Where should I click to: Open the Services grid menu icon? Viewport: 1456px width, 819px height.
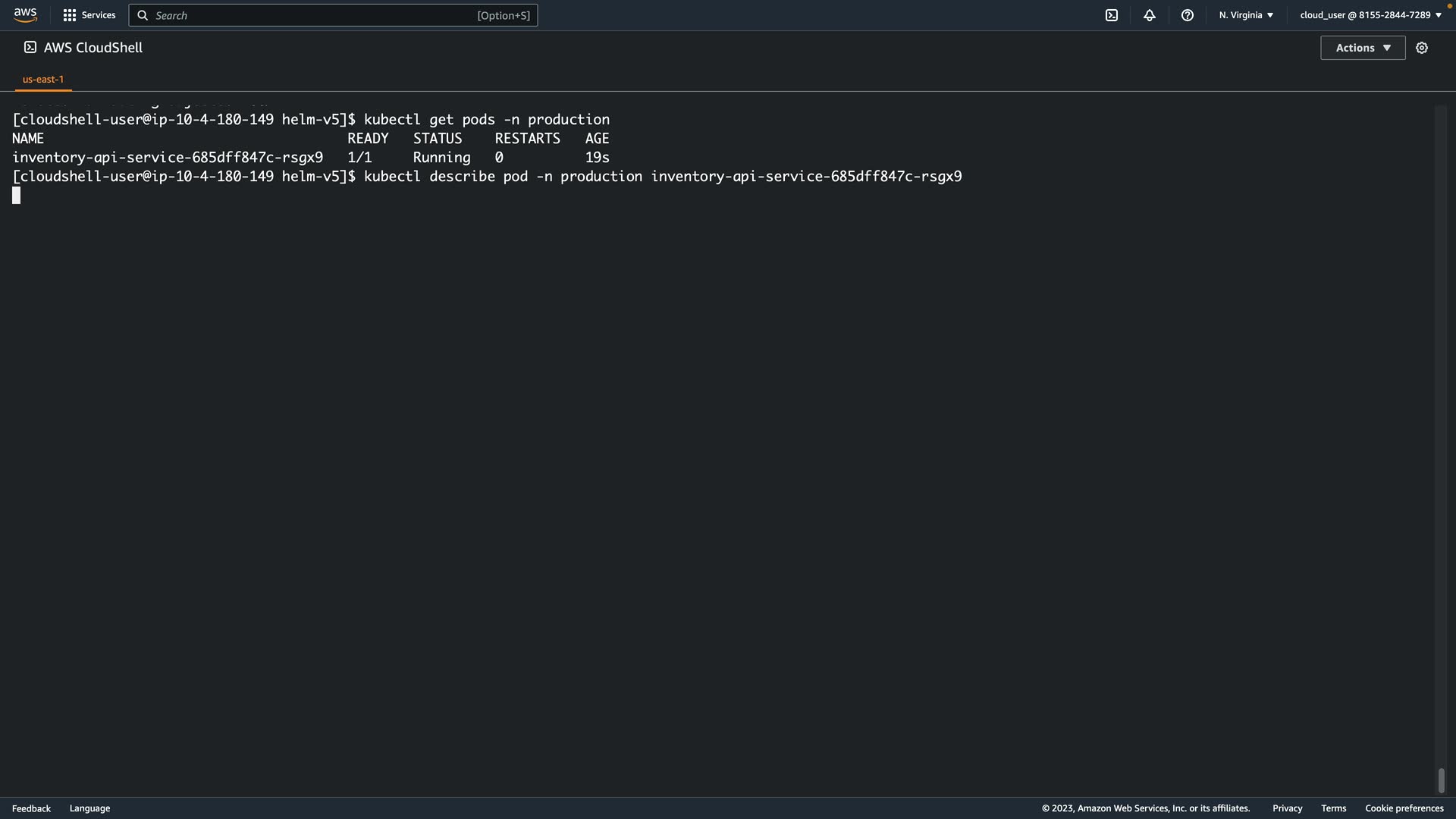69,15
